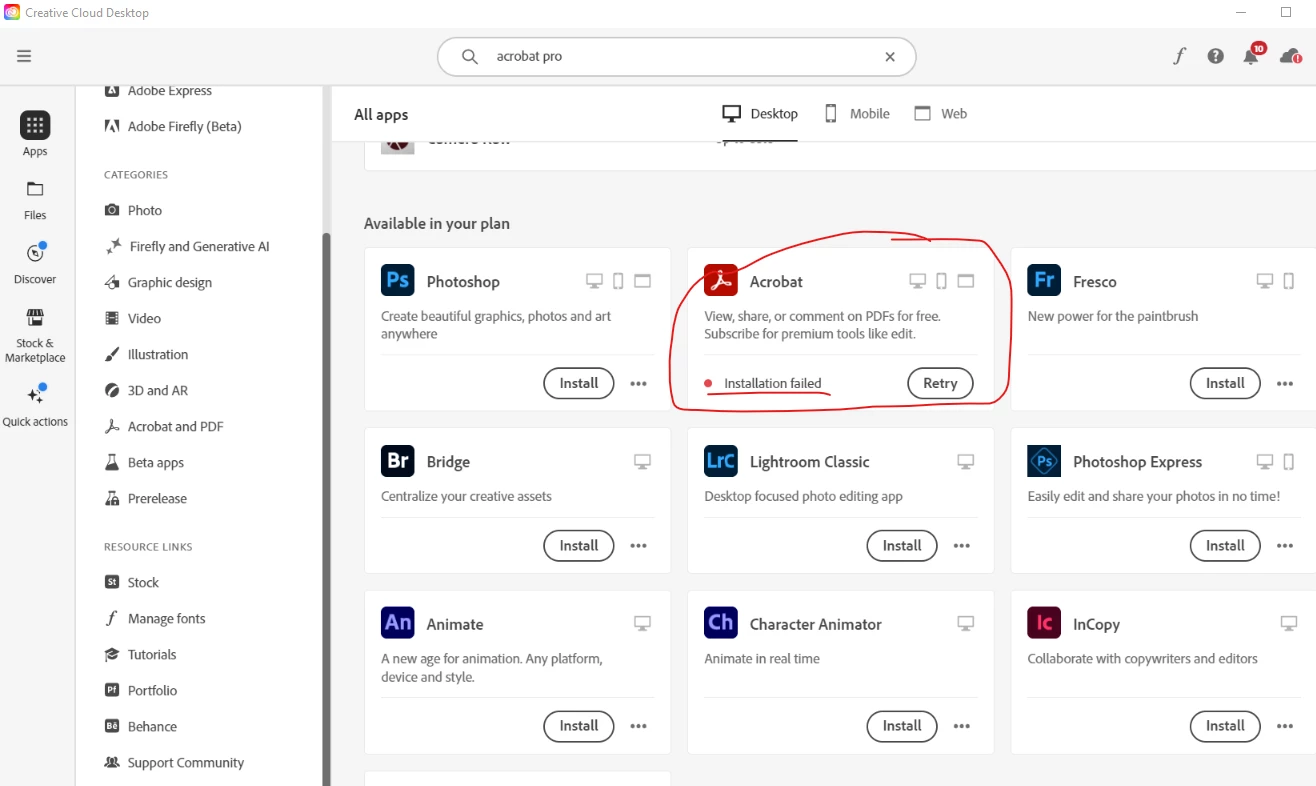
Task: Open Stock & Marketplace storefront icon
Action: coord(35,318)
